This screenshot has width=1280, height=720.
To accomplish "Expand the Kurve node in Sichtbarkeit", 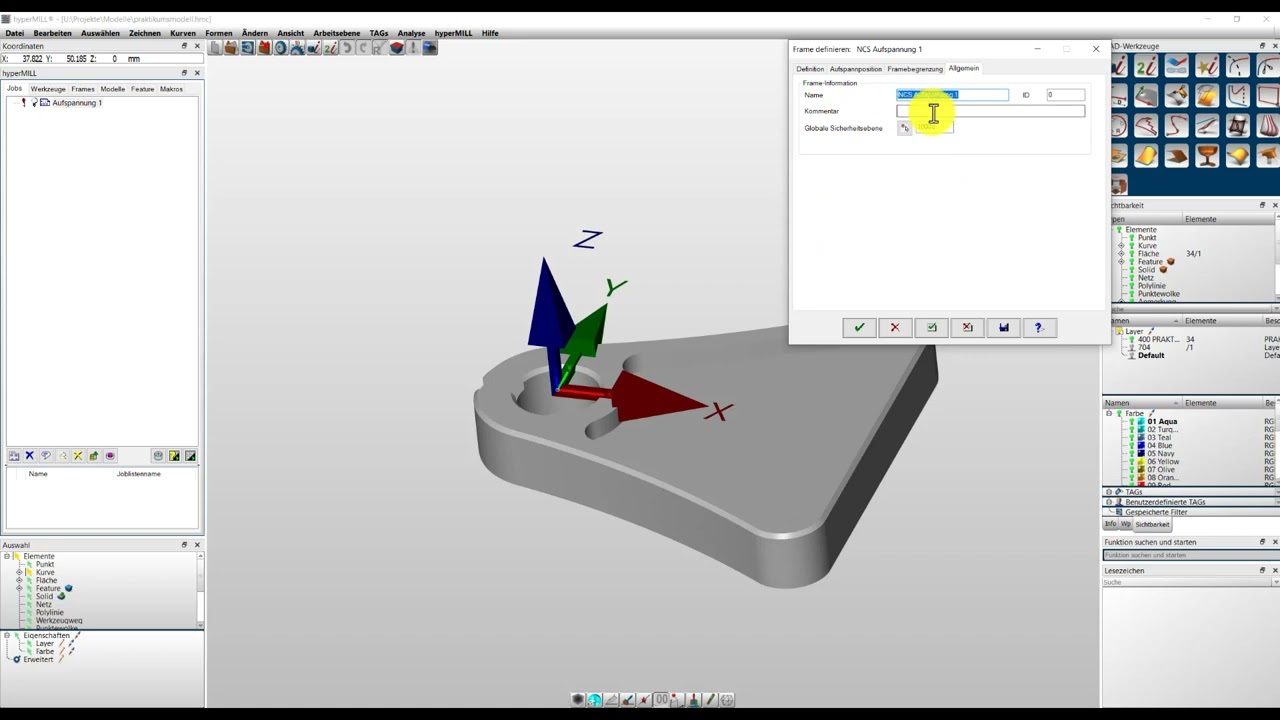I will (x=1121, y=246).
